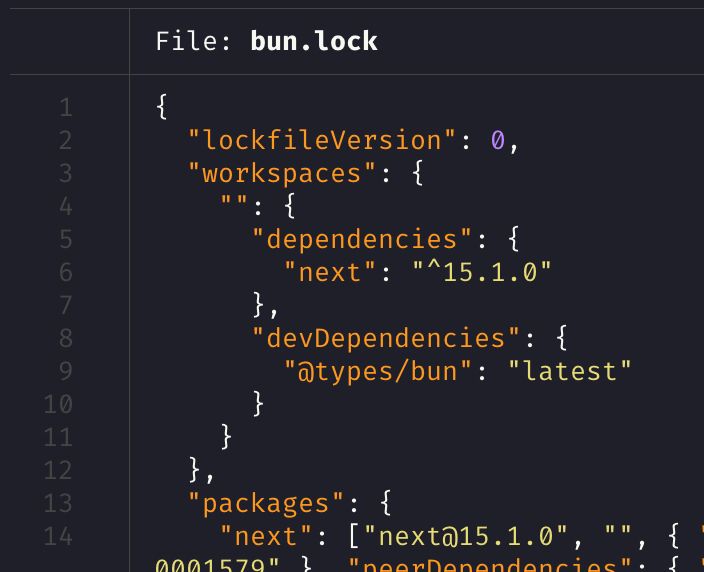Image resolution: width=704 pixels, height=572 pixels.
Task: Click the "peerDependencies" text on wrapped line
Action: [490, 565]
